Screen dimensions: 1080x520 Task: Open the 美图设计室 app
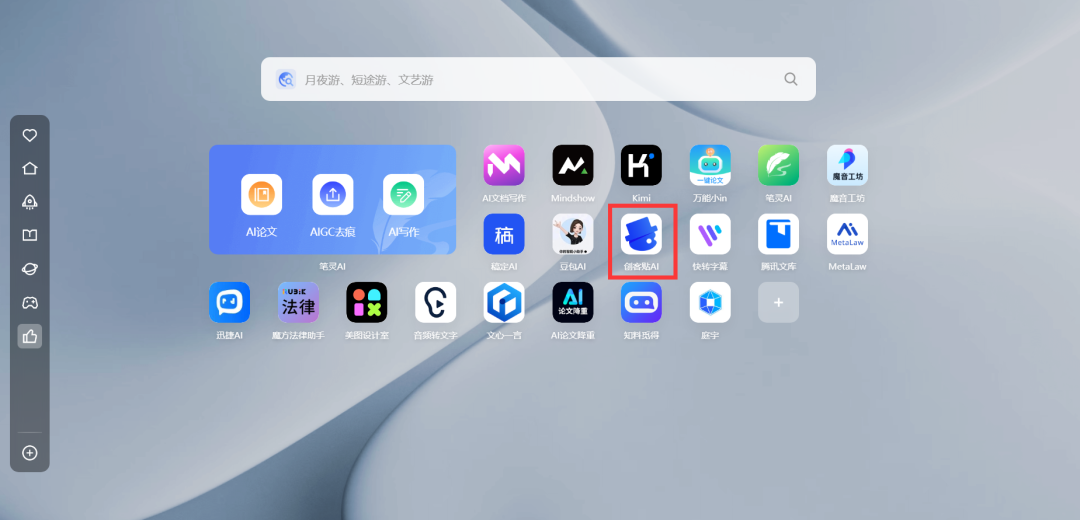[367, 302]
